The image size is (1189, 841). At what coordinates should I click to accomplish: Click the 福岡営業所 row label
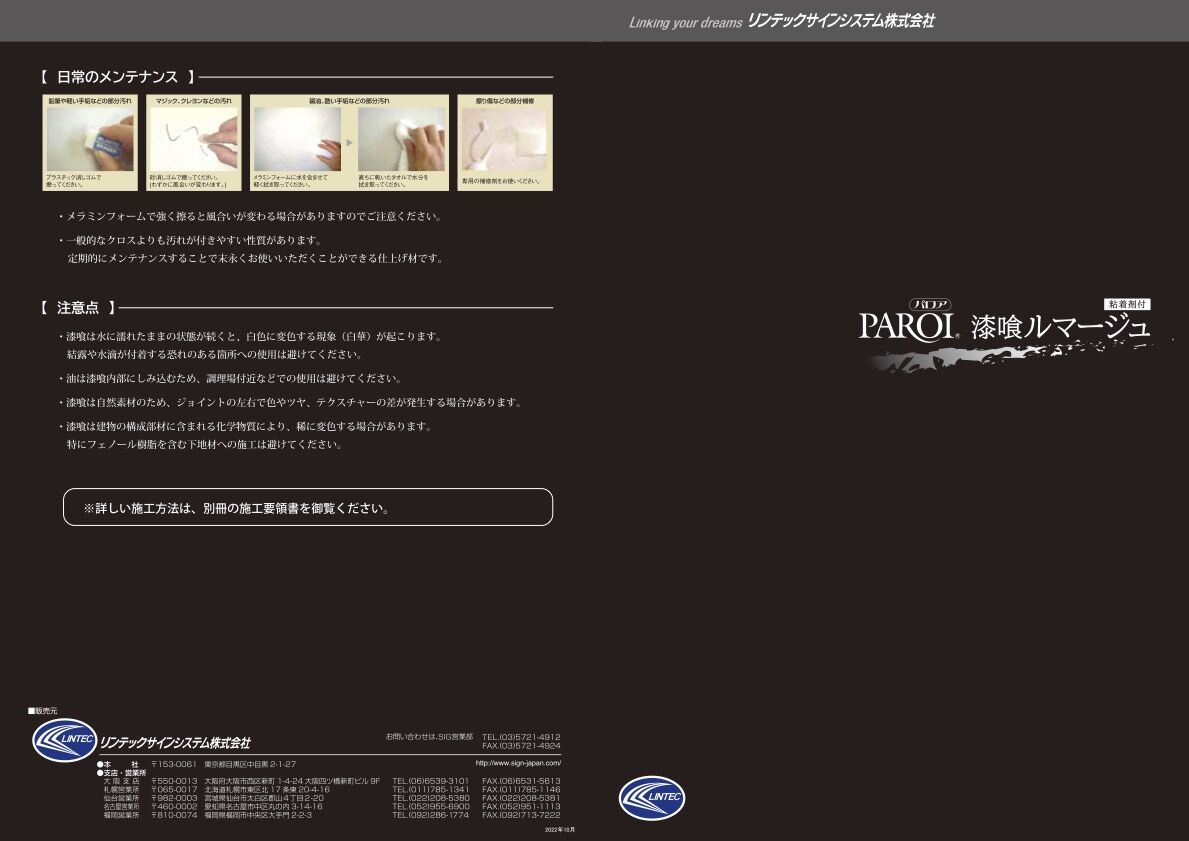point(121,815)
